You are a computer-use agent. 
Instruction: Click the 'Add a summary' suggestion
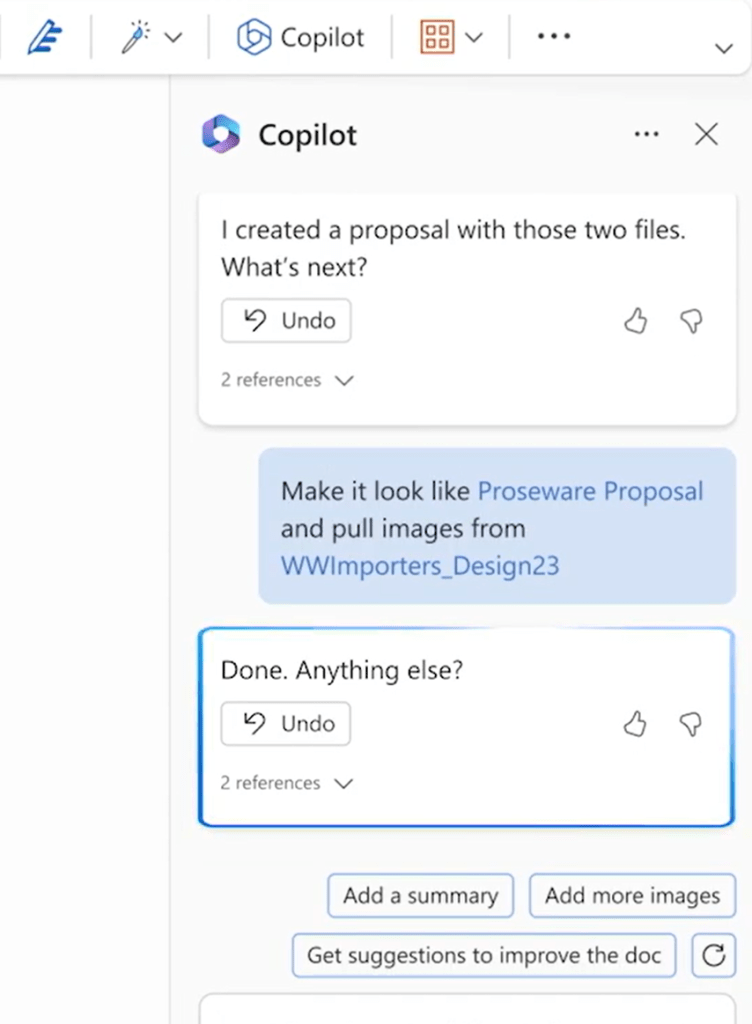420,896
